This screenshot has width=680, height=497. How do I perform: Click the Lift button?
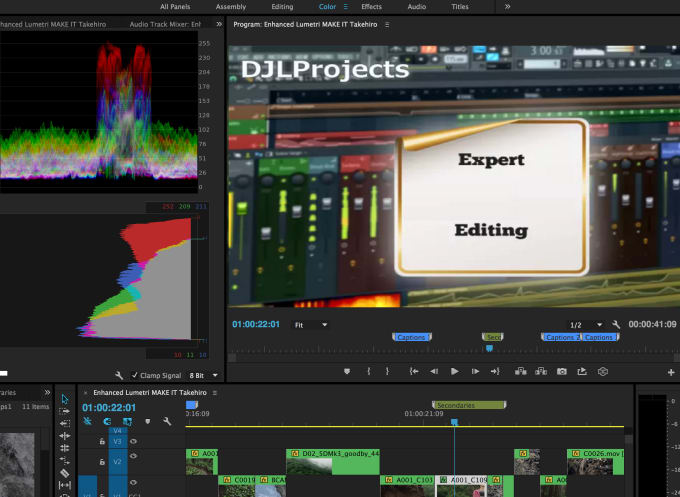[520, 372]
